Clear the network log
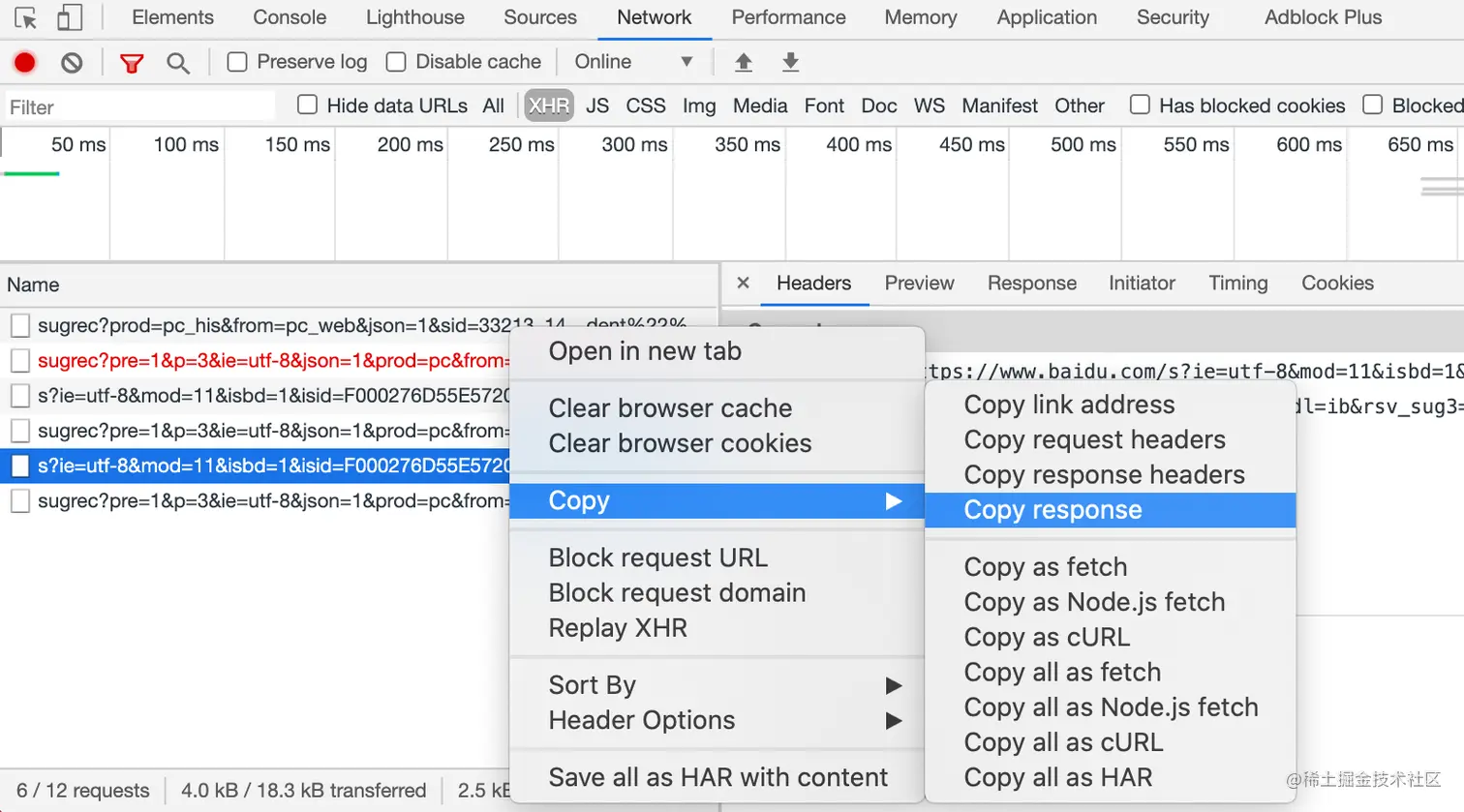Viewport: 1464px width, 812px height. pos(72,63)
